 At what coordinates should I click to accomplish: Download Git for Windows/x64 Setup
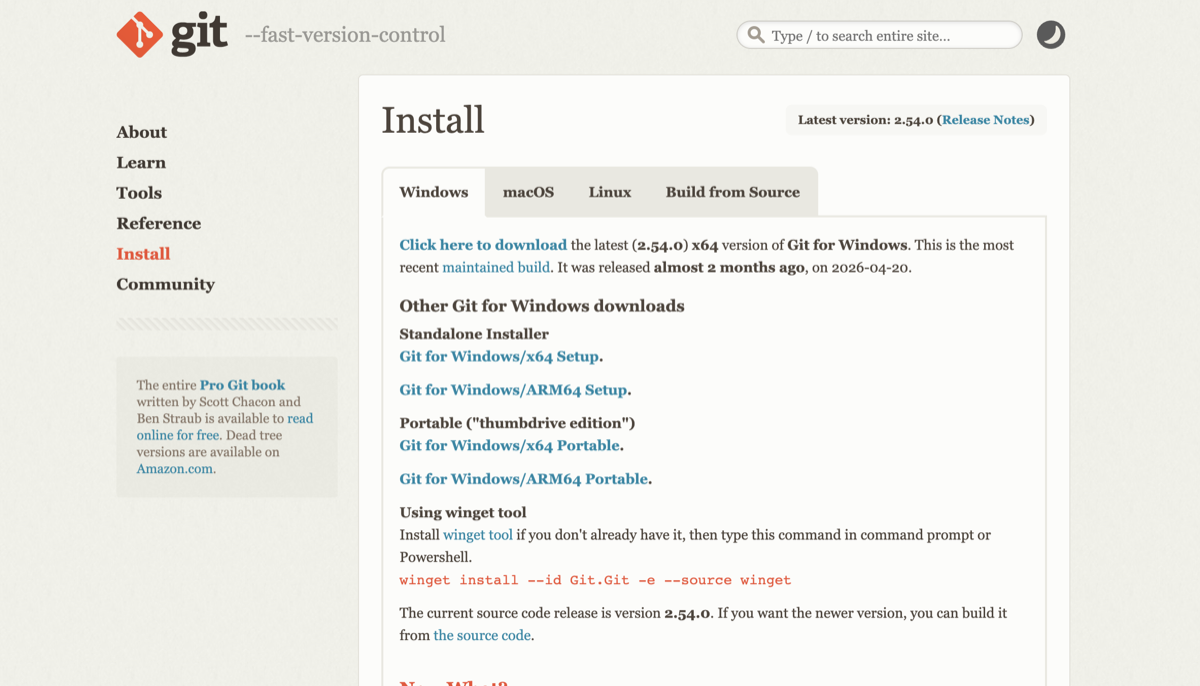click(x=499, y=357)
